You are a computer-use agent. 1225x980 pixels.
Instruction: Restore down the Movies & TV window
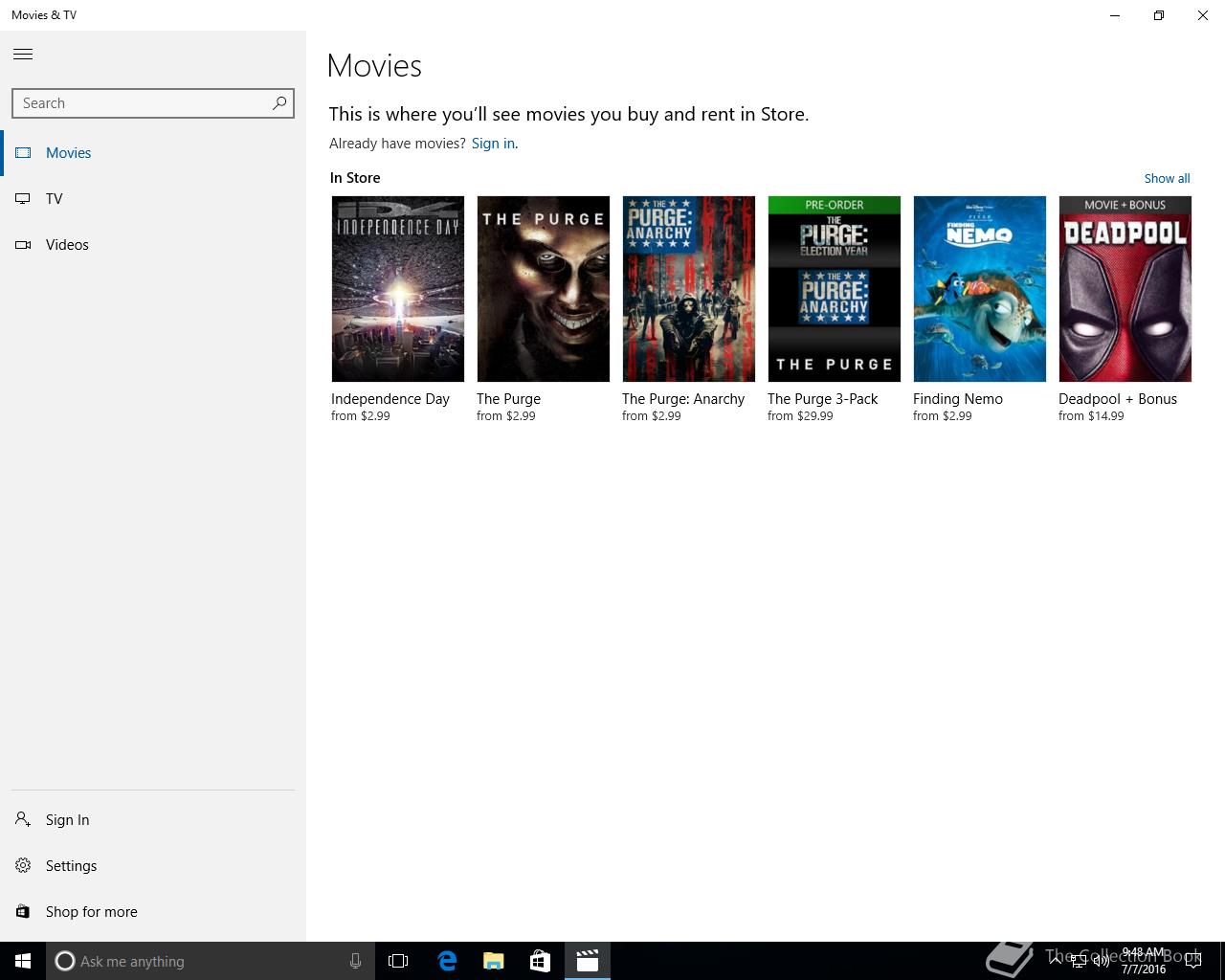(1159, 15)
